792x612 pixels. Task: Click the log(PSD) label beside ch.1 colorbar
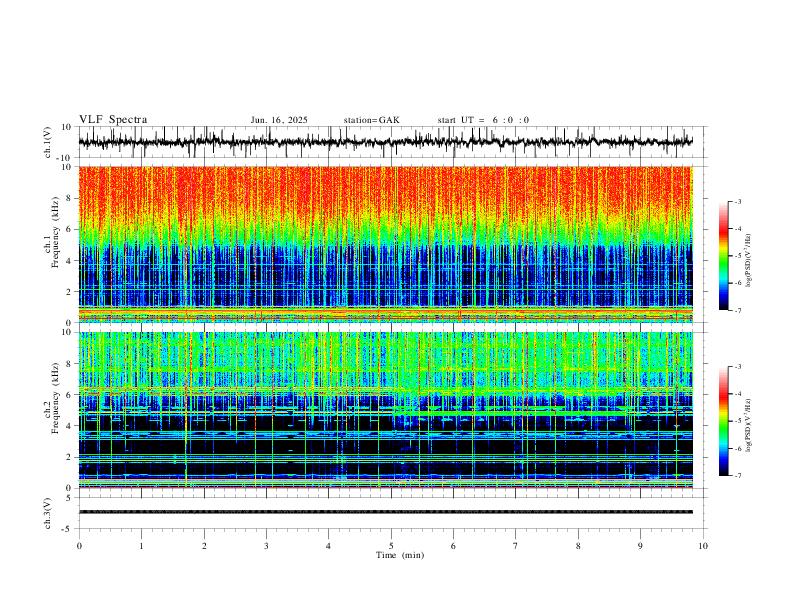[748, 260]
